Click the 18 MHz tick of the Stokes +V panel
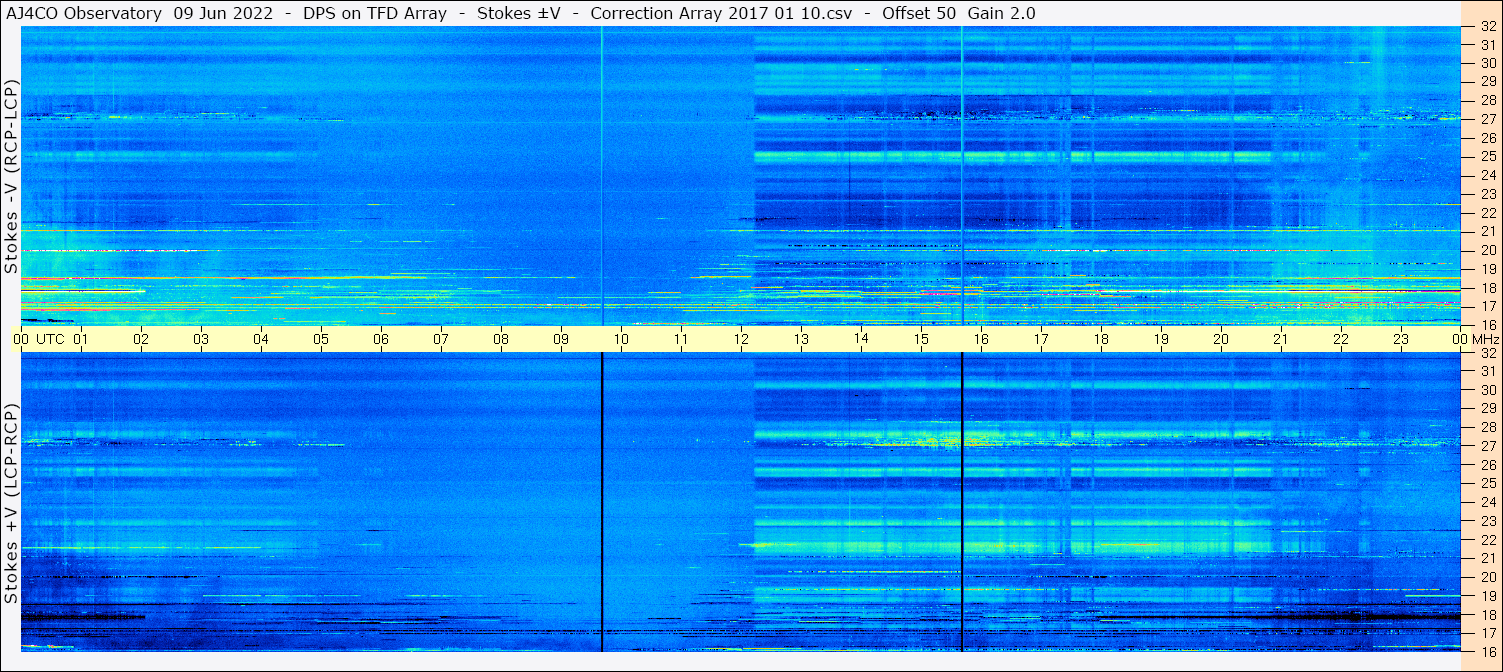 tap(1487, 615)
